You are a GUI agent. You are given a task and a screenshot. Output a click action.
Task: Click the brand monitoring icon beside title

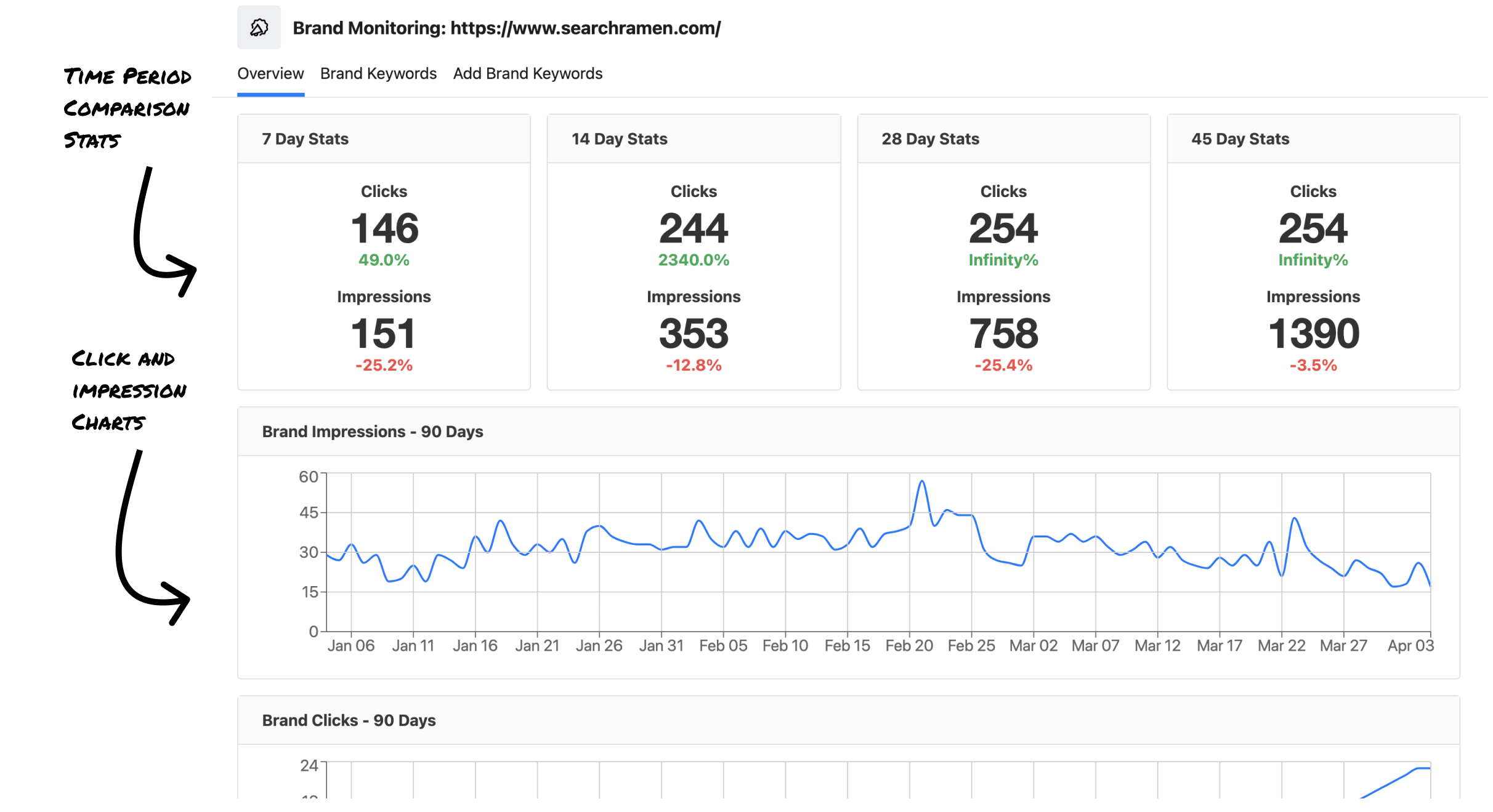(x=259, y=28)
